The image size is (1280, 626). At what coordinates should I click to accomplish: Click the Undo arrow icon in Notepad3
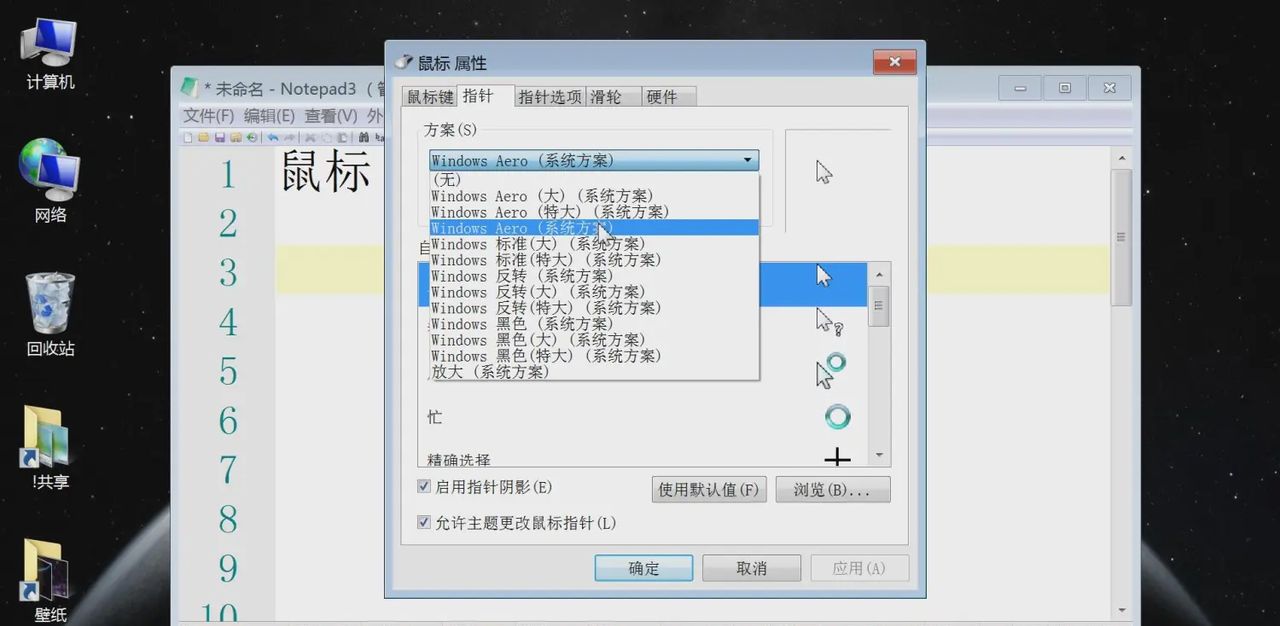274,137
